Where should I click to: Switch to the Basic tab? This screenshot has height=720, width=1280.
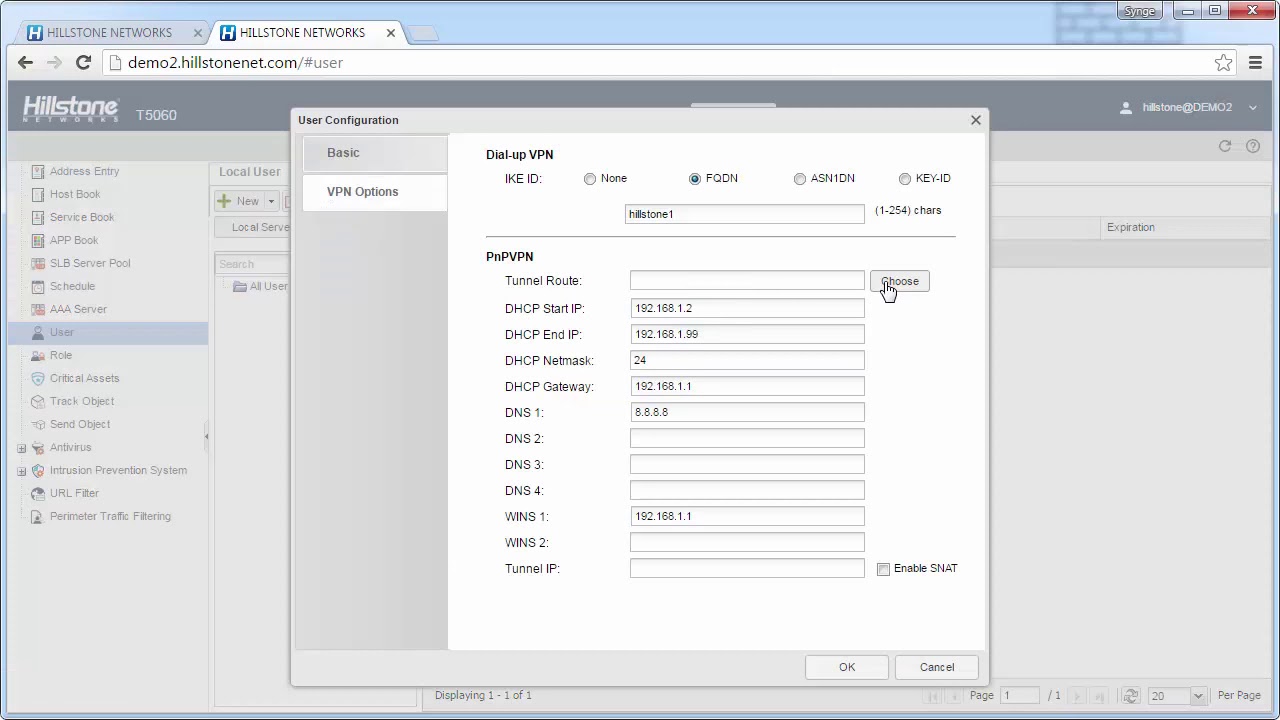[x=375, y=153]
